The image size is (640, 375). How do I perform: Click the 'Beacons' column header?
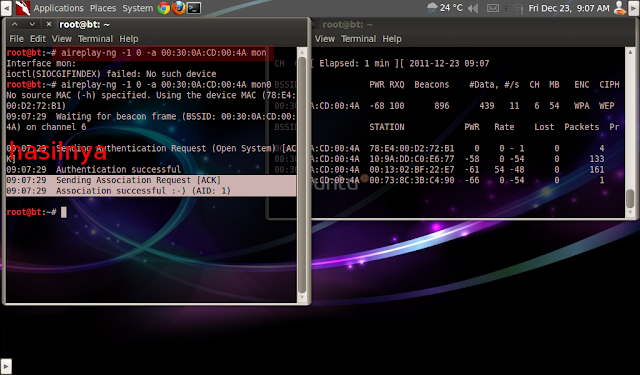pos(431,84)
